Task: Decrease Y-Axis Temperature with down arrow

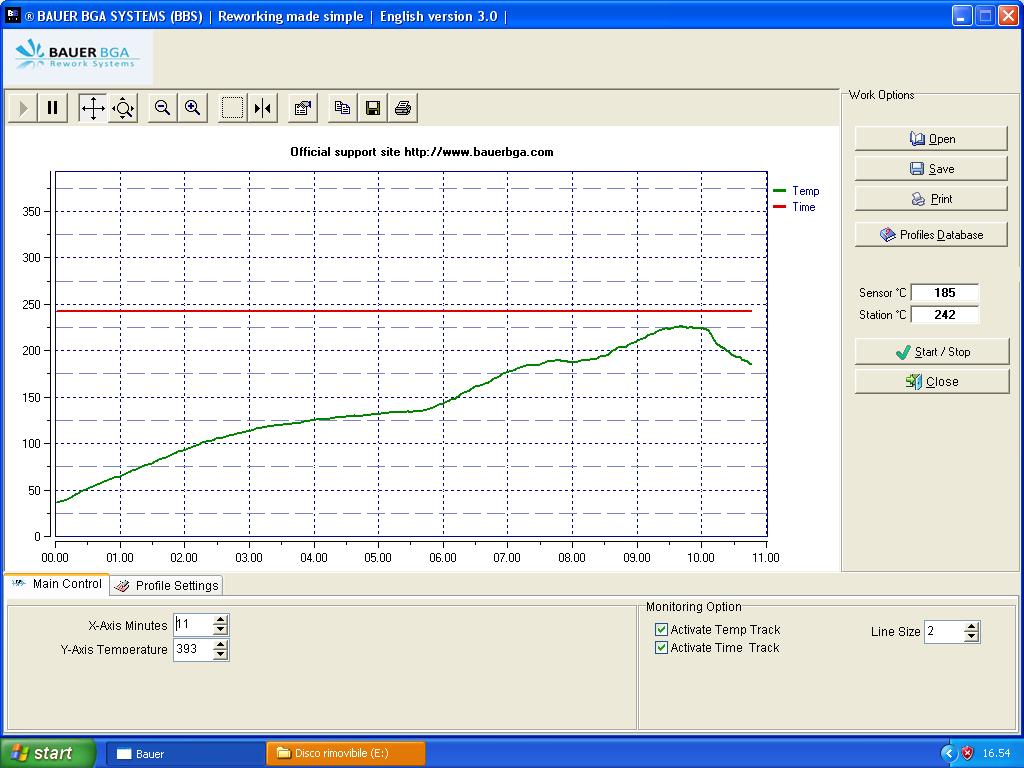Action: tap(221, 656)
